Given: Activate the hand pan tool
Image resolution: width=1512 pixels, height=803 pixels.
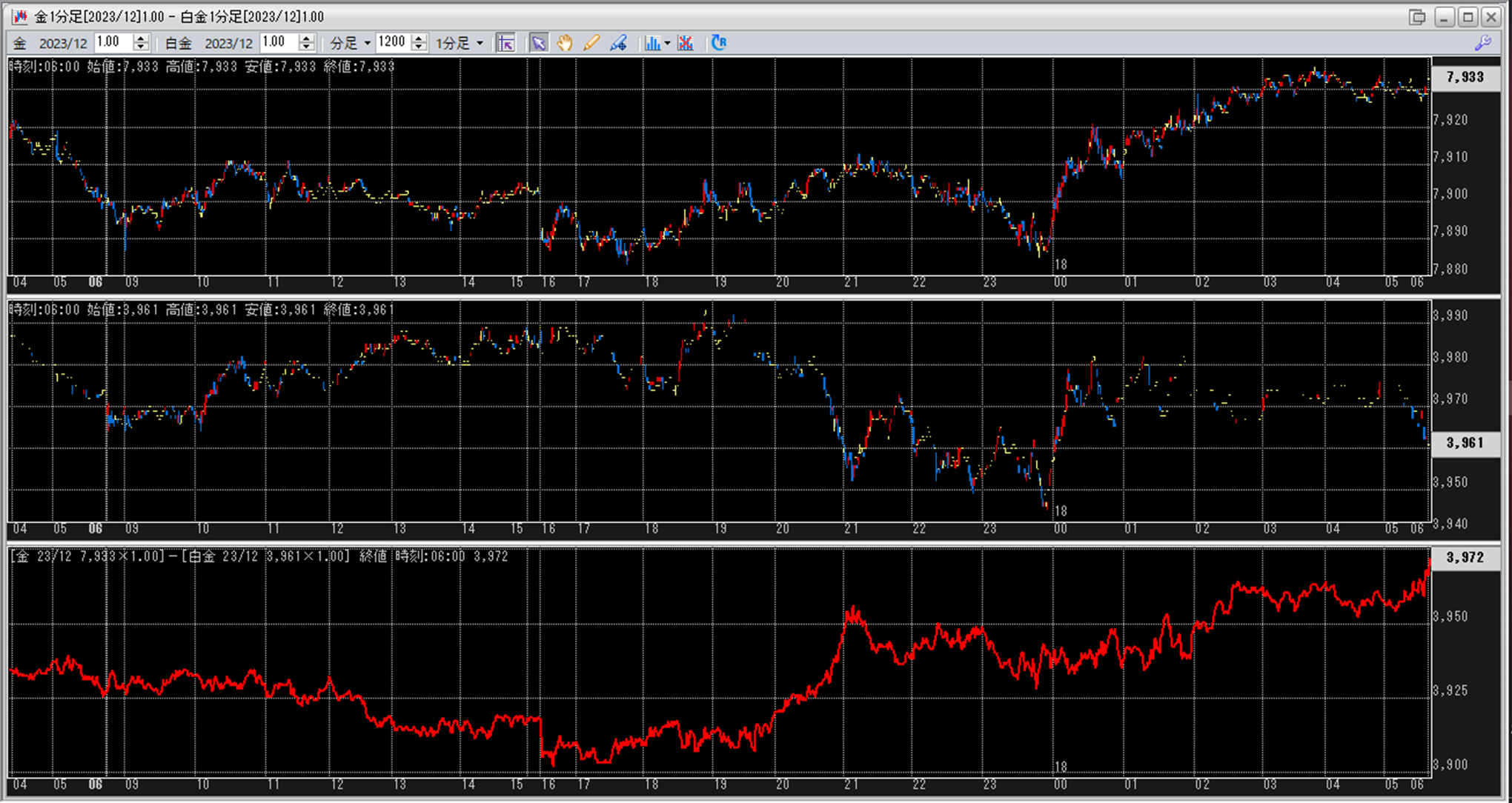Looking at the screenshot, I should [565, 43].
